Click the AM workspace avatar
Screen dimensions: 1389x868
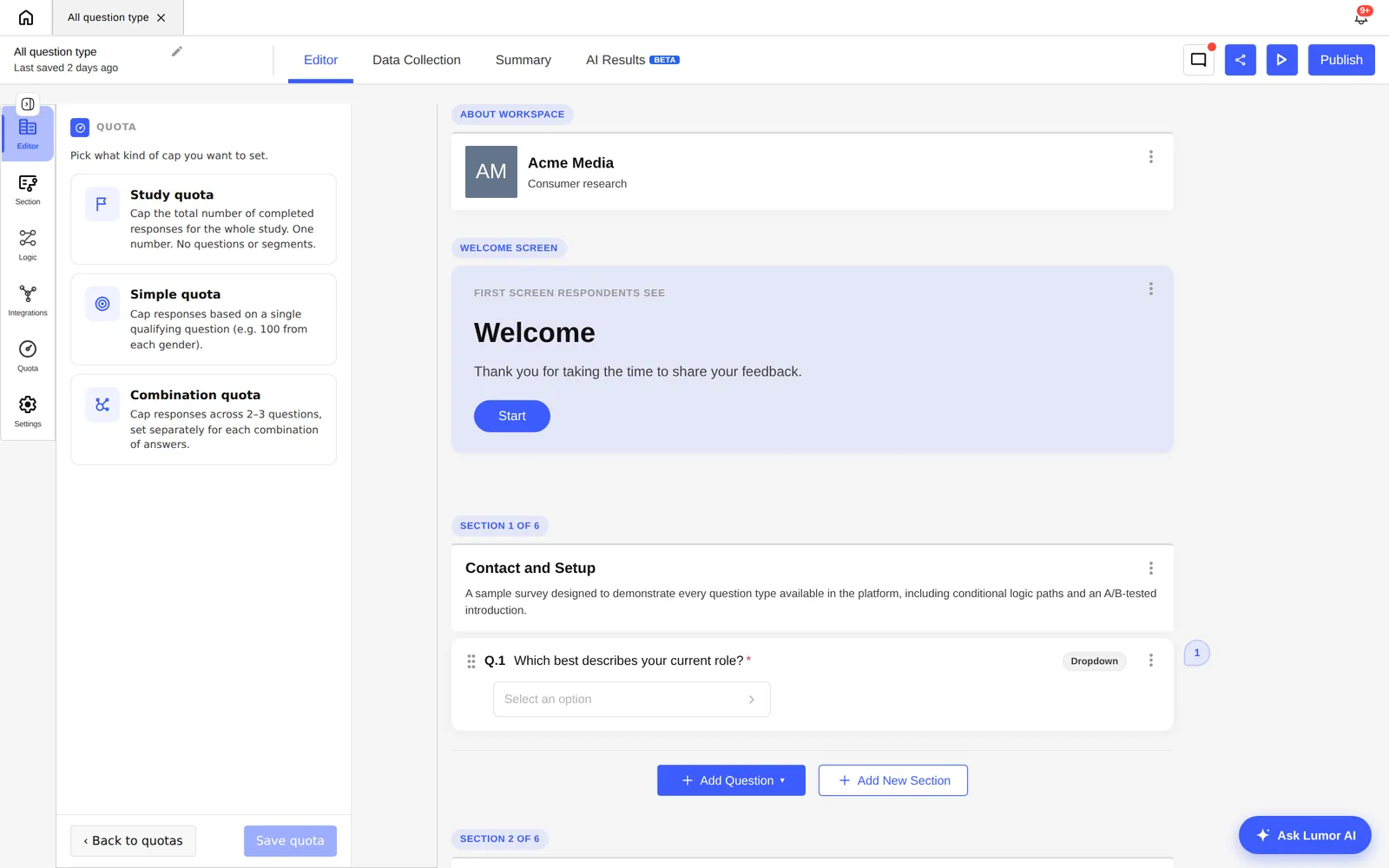(x=491, y=172)
